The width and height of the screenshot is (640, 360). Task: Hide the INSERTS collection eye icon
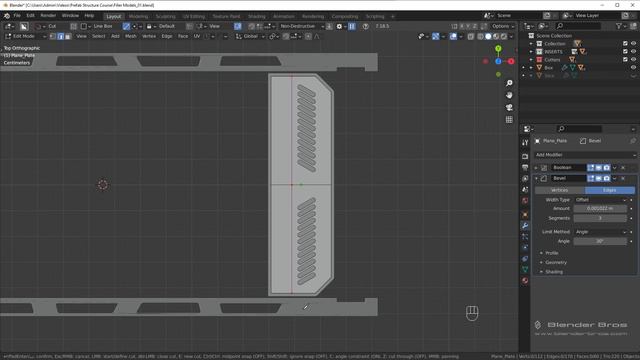click(633, 51)
